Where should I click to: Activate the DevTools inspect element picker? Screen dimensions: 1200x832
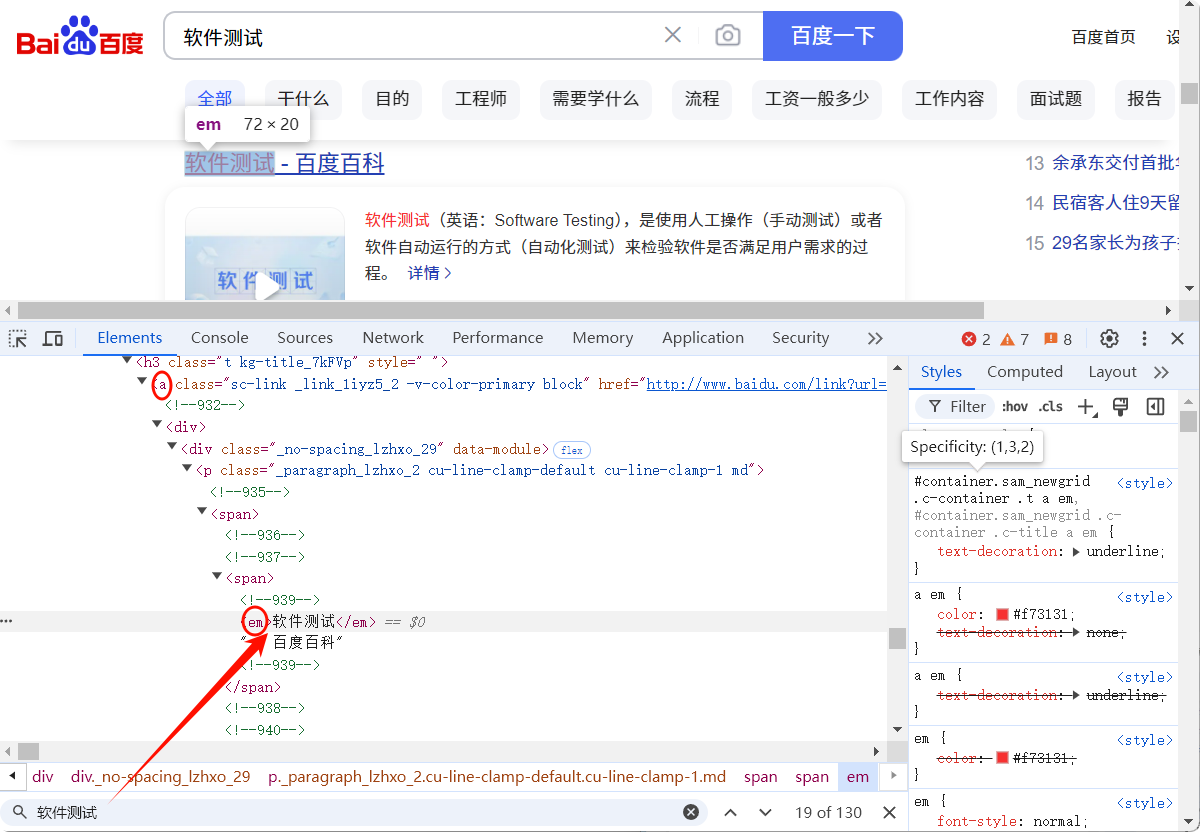coord(18,338)
